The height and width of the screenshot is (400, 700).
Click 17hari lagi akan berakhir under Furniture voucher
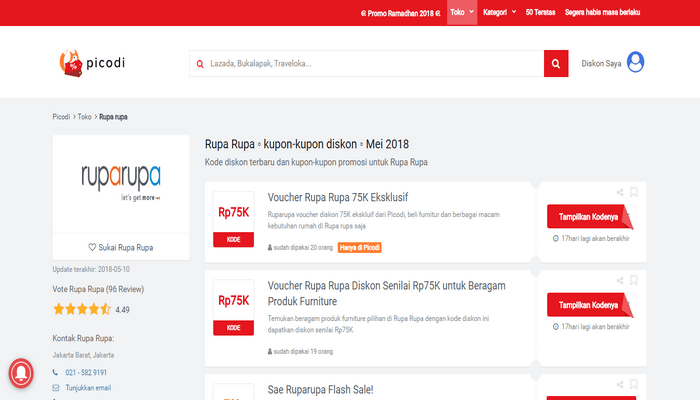[x=595, y=327]
